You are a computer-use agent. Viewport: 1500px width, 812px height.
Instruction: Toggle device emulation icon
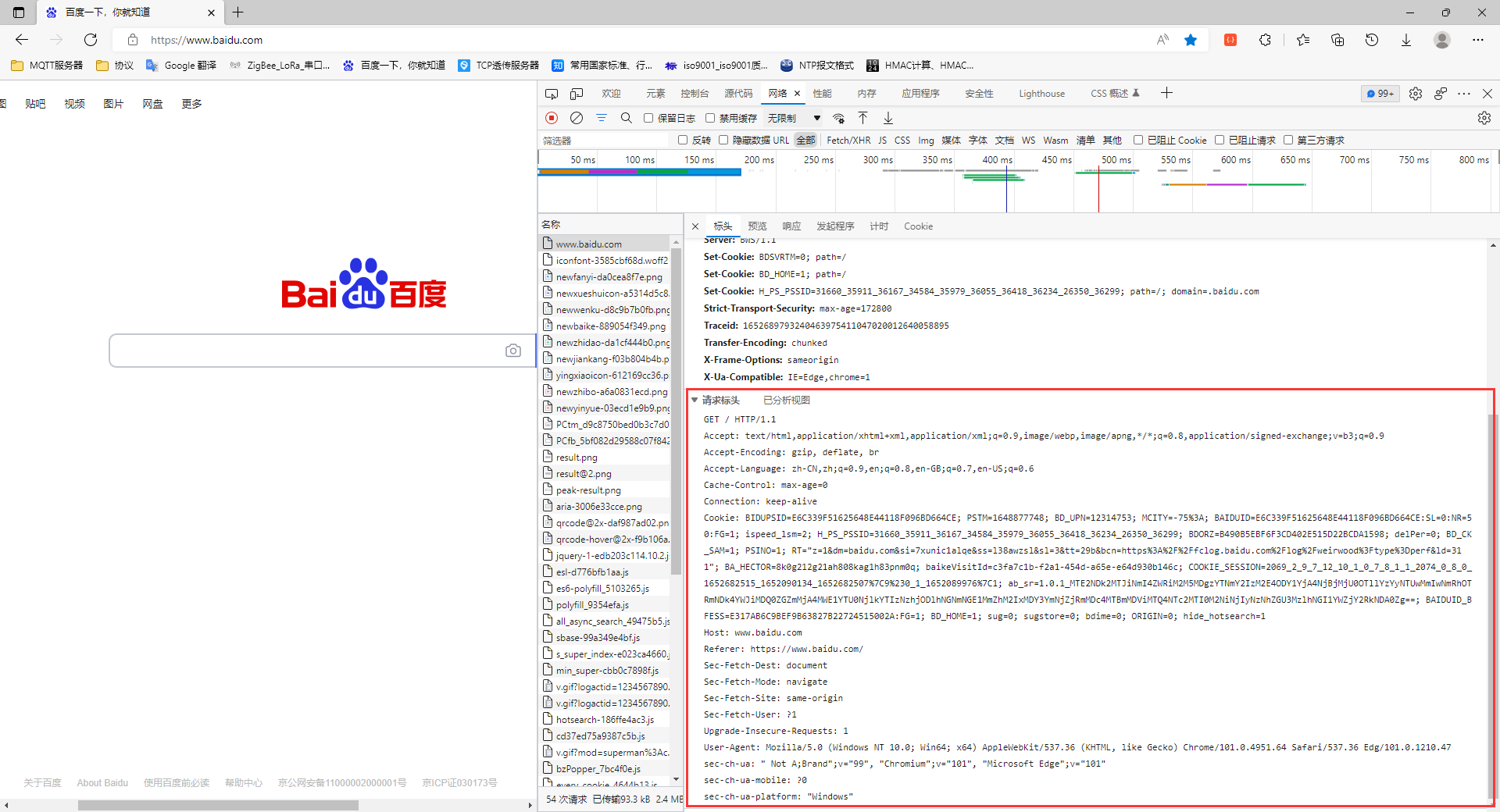[577, 94]
